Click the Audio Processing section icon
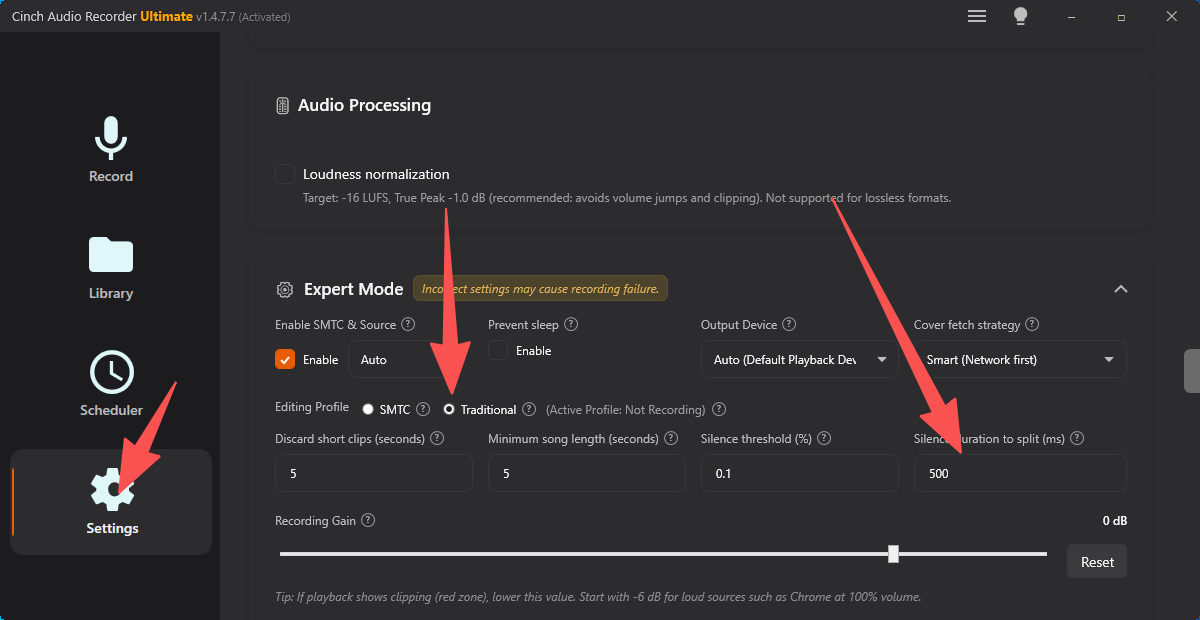Screen dimensions: 1200x620 point(282,105)
